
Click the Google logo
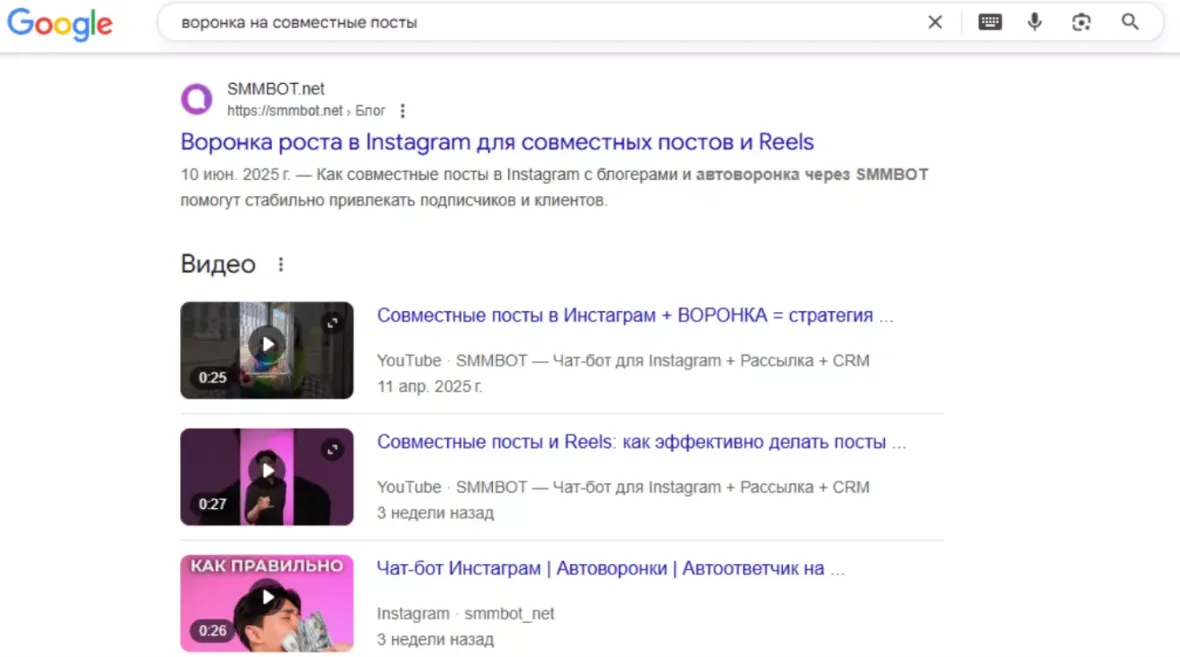60,24
